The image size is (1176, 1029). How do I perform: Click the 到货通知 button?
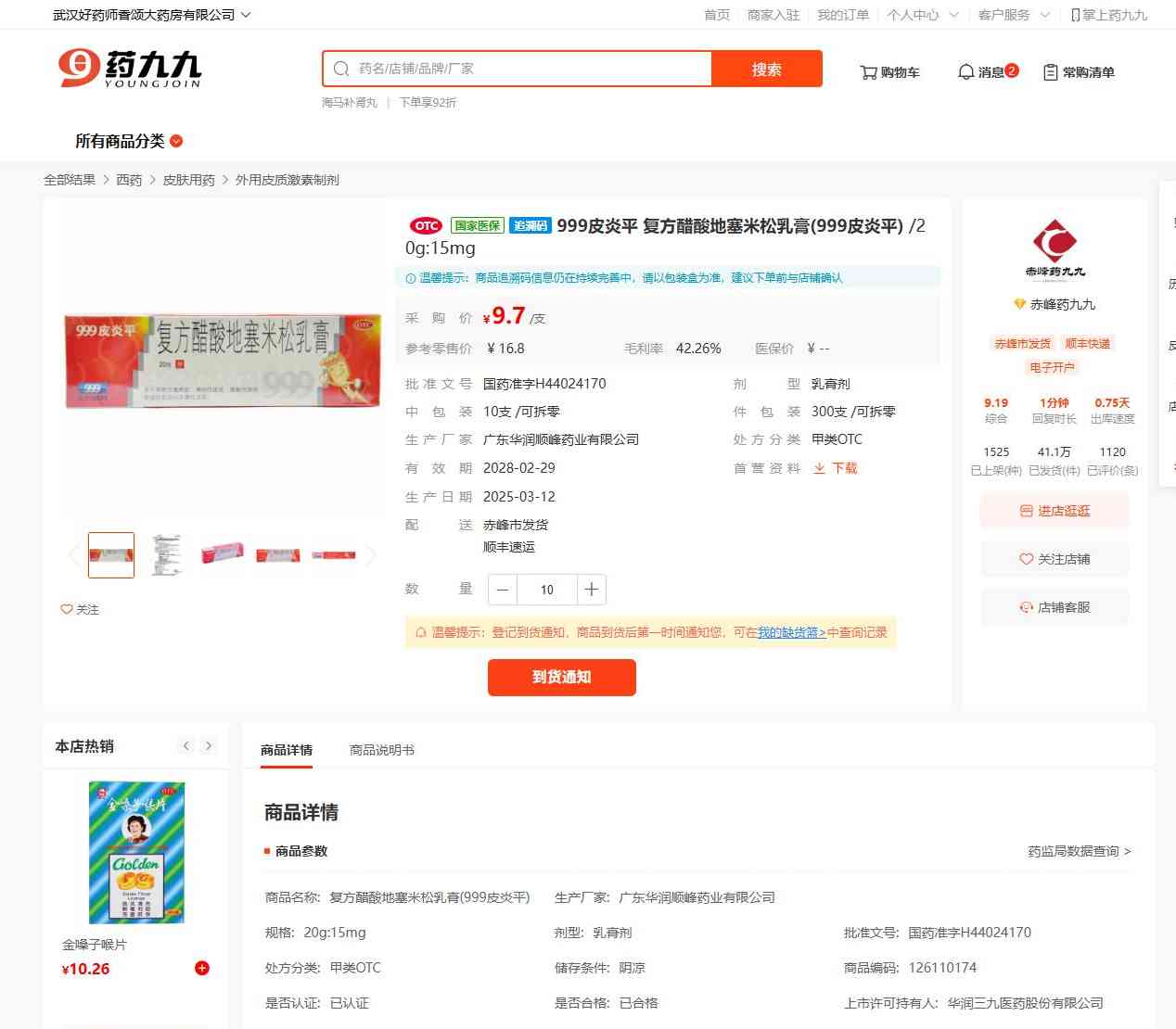[x=562, y=677]
